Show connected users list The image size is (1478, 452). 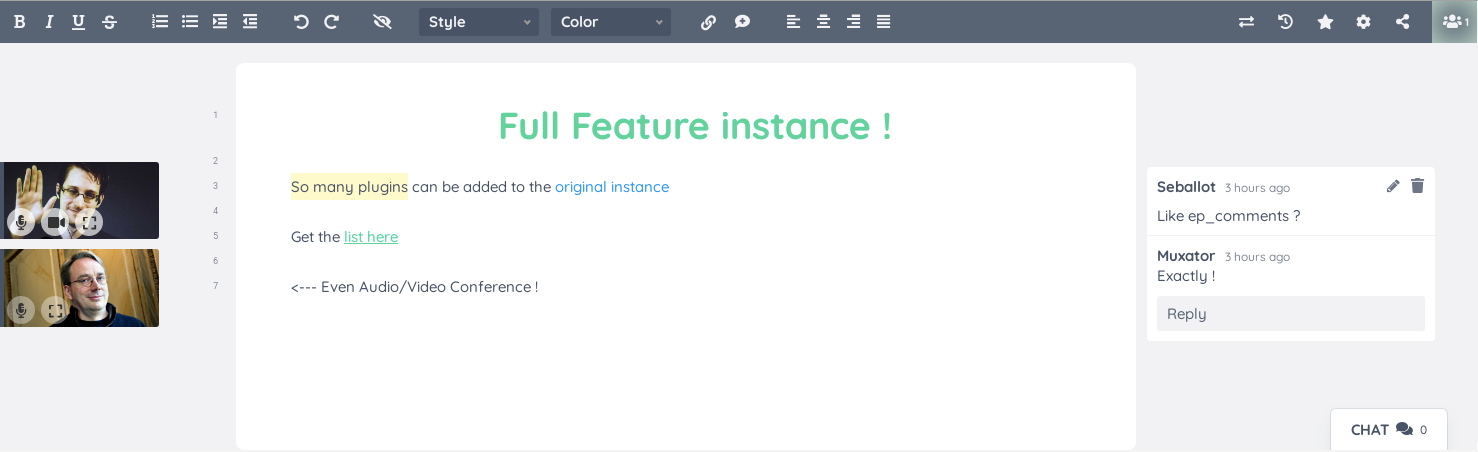pyautogui.click(x=1455, y=22)
